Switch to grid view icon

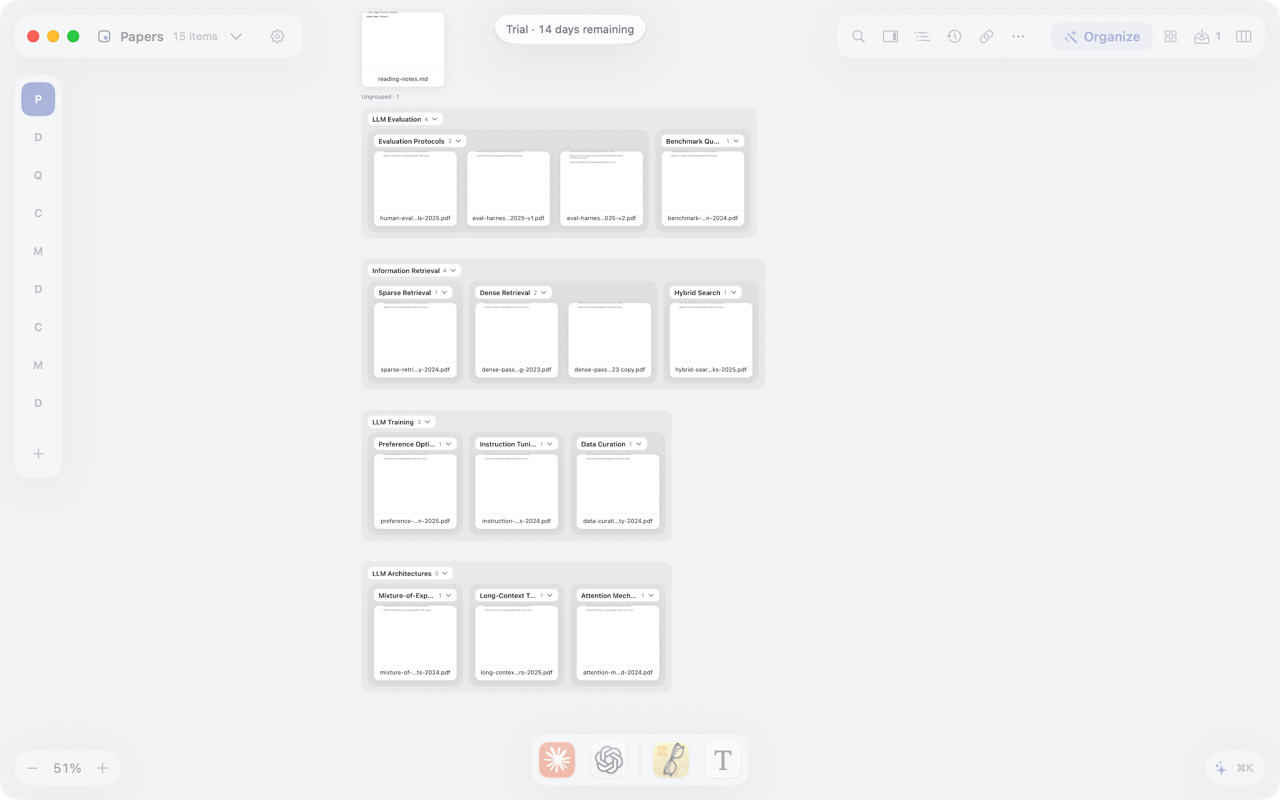click(1170, 37)
